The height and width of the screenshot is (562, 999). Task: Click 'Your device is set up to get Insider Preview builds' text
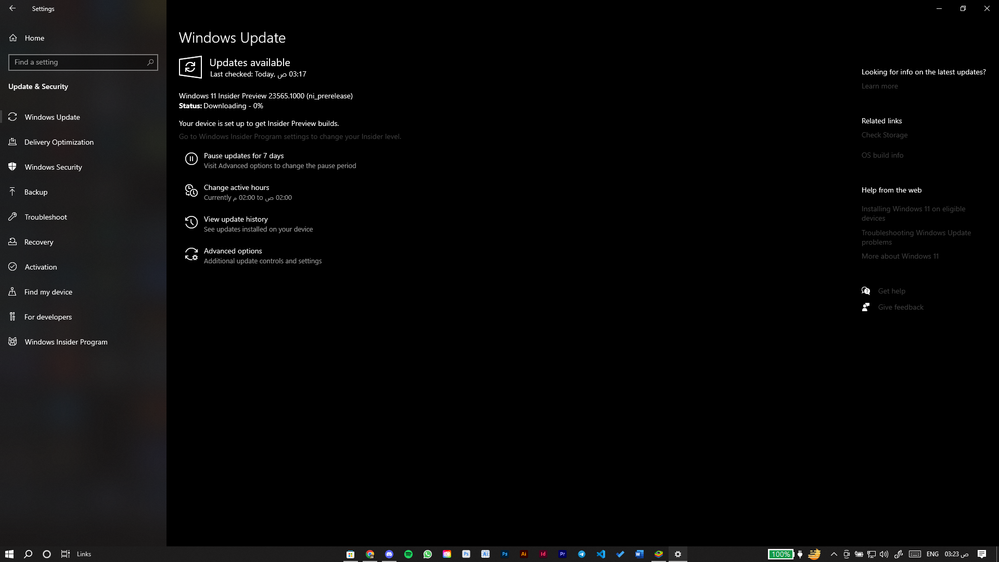click(x=259, y=123)
